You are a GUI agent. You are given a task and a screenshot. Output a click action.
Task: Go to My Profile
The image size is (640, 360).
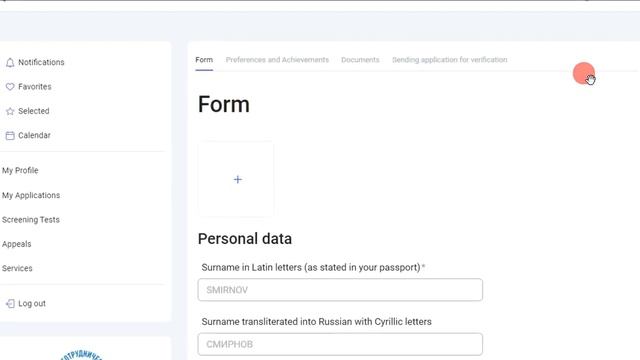point(20,171)
